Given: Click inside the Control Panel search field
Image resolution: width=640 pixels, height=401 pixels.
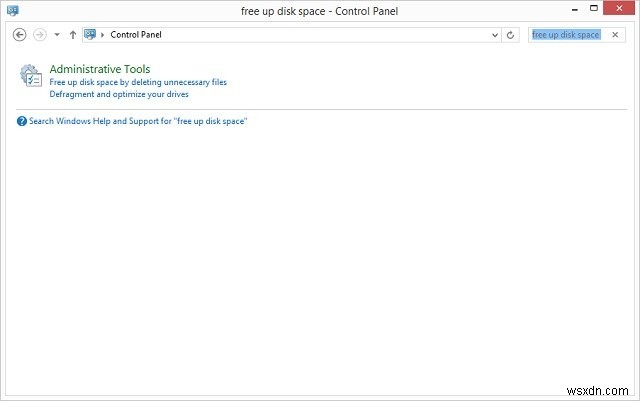Looking at the screenshot, I should 567,34.
